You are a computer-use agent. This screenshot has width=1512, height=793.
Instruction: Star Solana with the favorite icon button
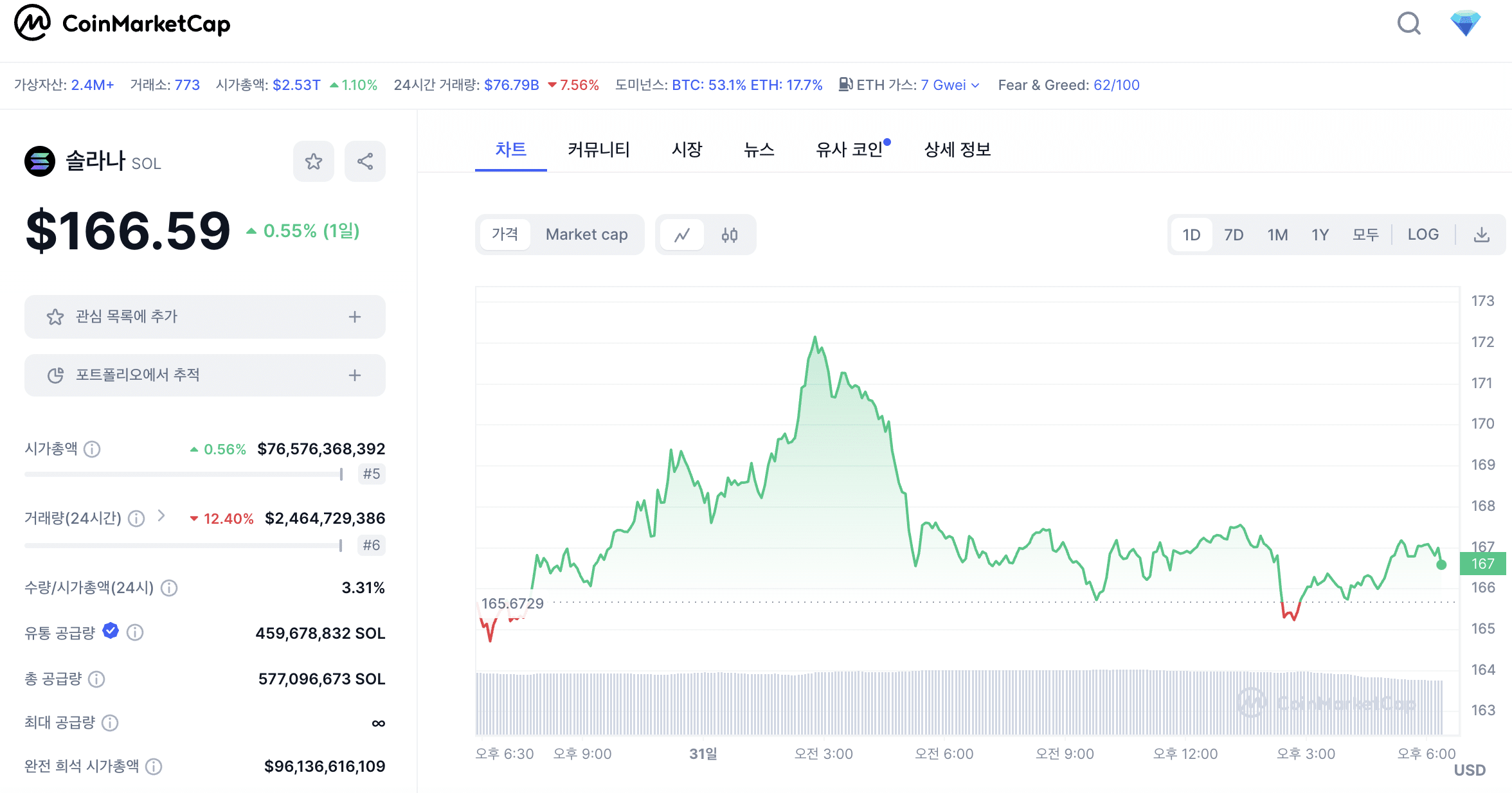pos(314,161)
